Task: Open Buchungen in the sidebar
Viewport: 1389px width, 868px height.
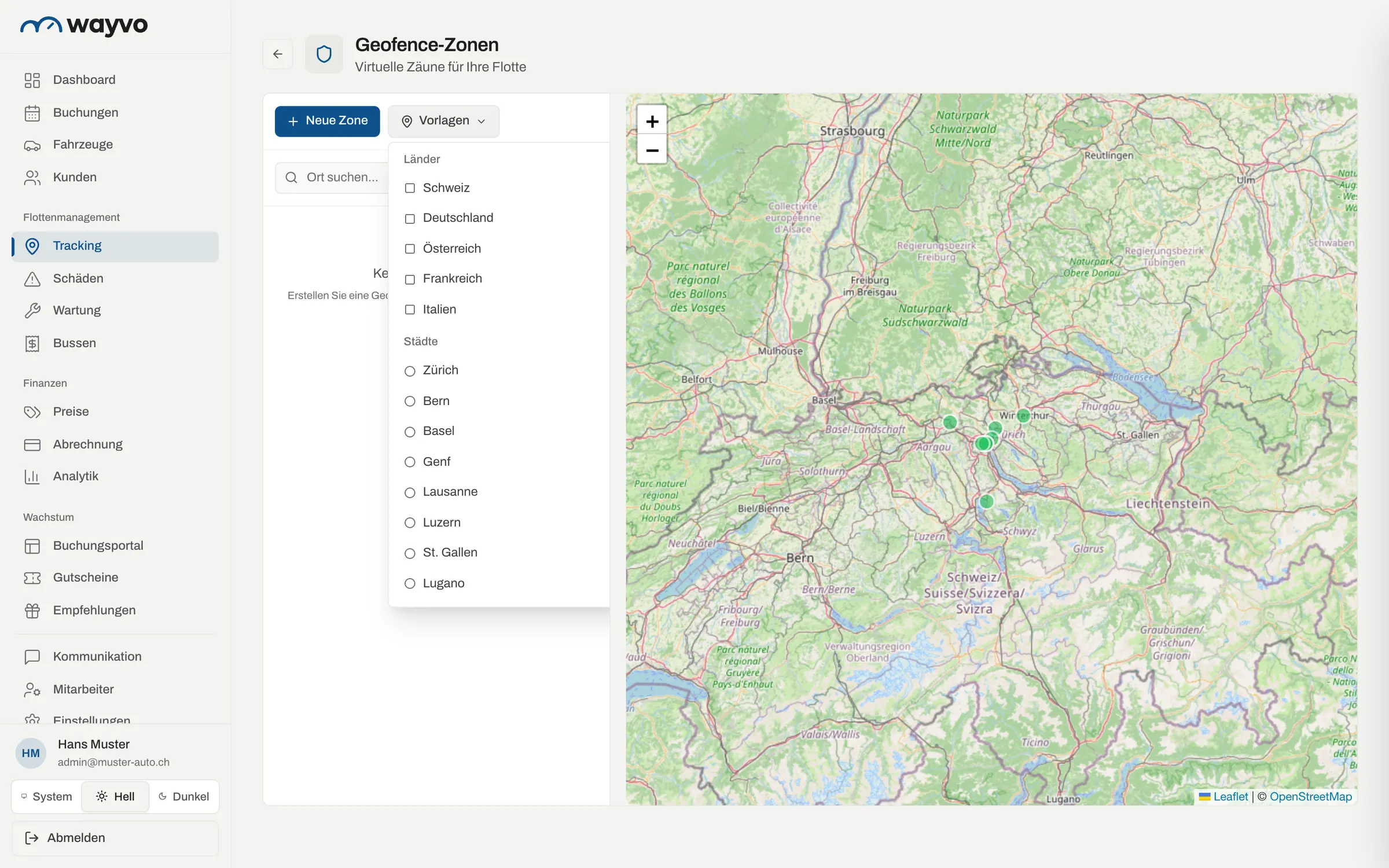Action: tap(115, 112)
